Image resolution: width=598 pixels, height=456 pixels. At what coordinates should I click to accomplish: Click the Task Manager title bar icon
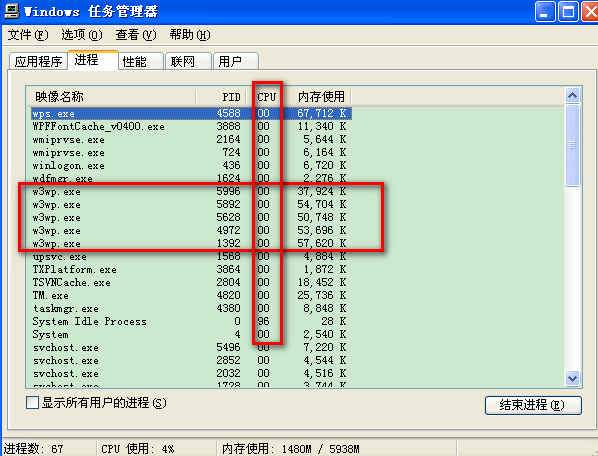11,11
